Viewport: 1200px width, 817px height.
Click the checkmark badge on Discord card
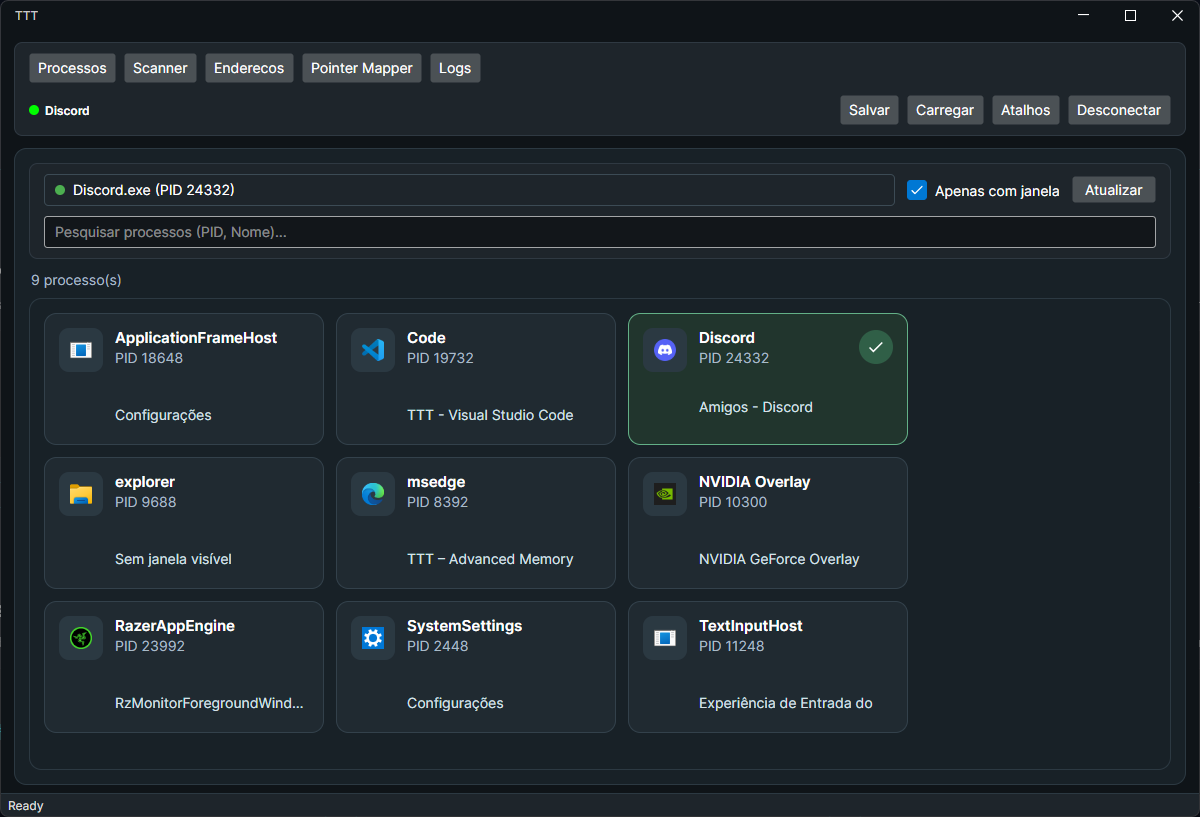pyautogui.click(x=876, y=347)
